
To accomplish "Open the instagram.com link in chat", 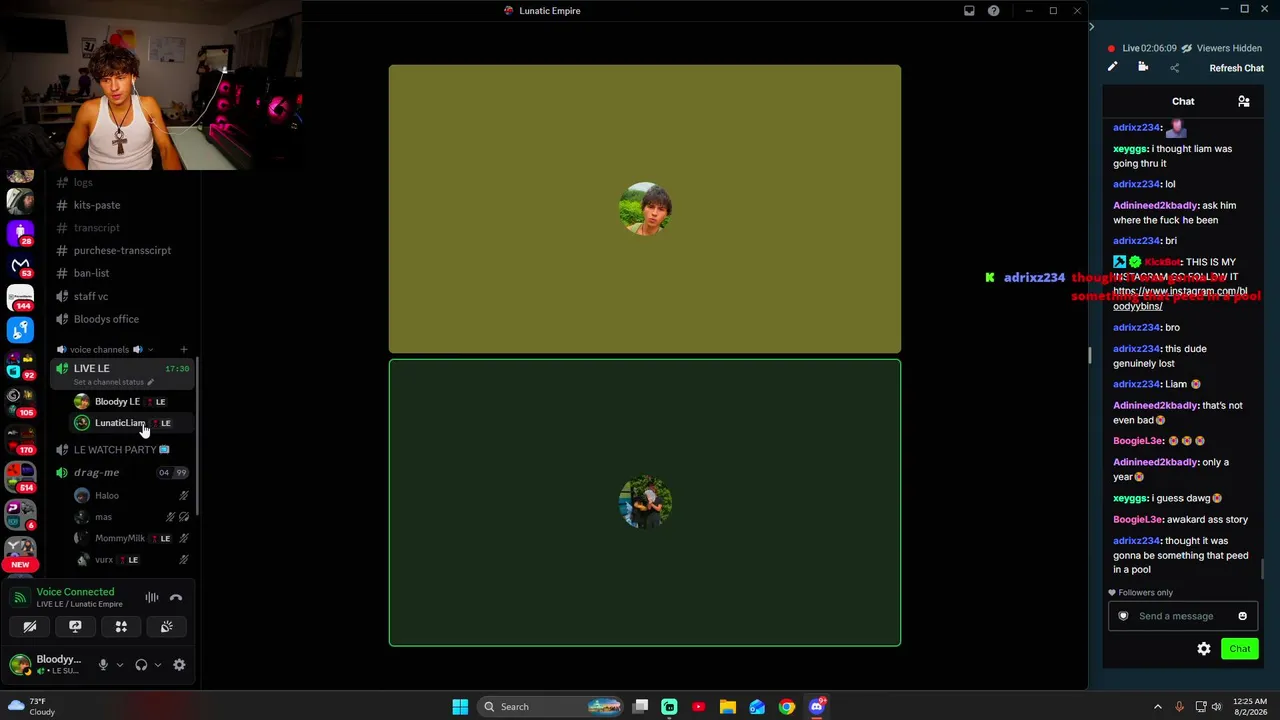I will pos(1180,299).
